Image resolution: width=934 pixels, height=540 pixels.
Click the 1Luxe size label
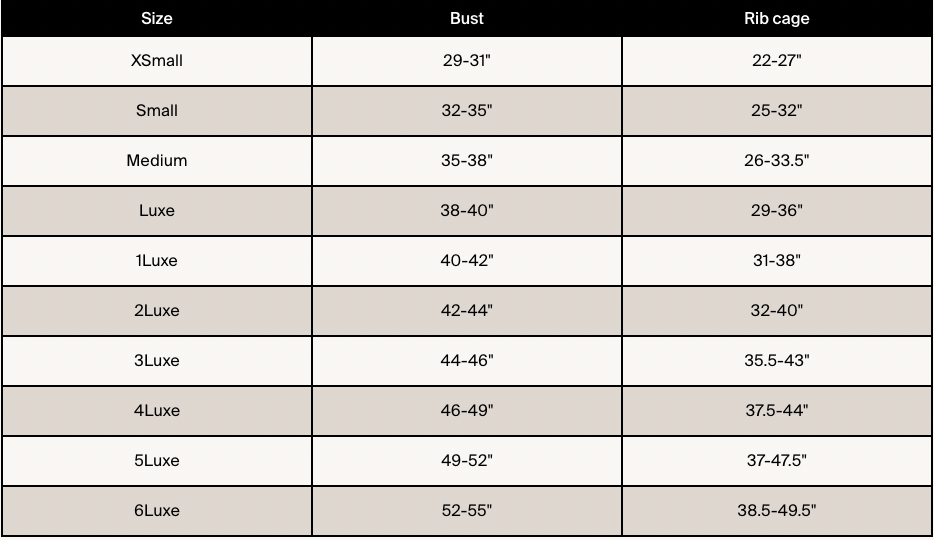[157, 261]
